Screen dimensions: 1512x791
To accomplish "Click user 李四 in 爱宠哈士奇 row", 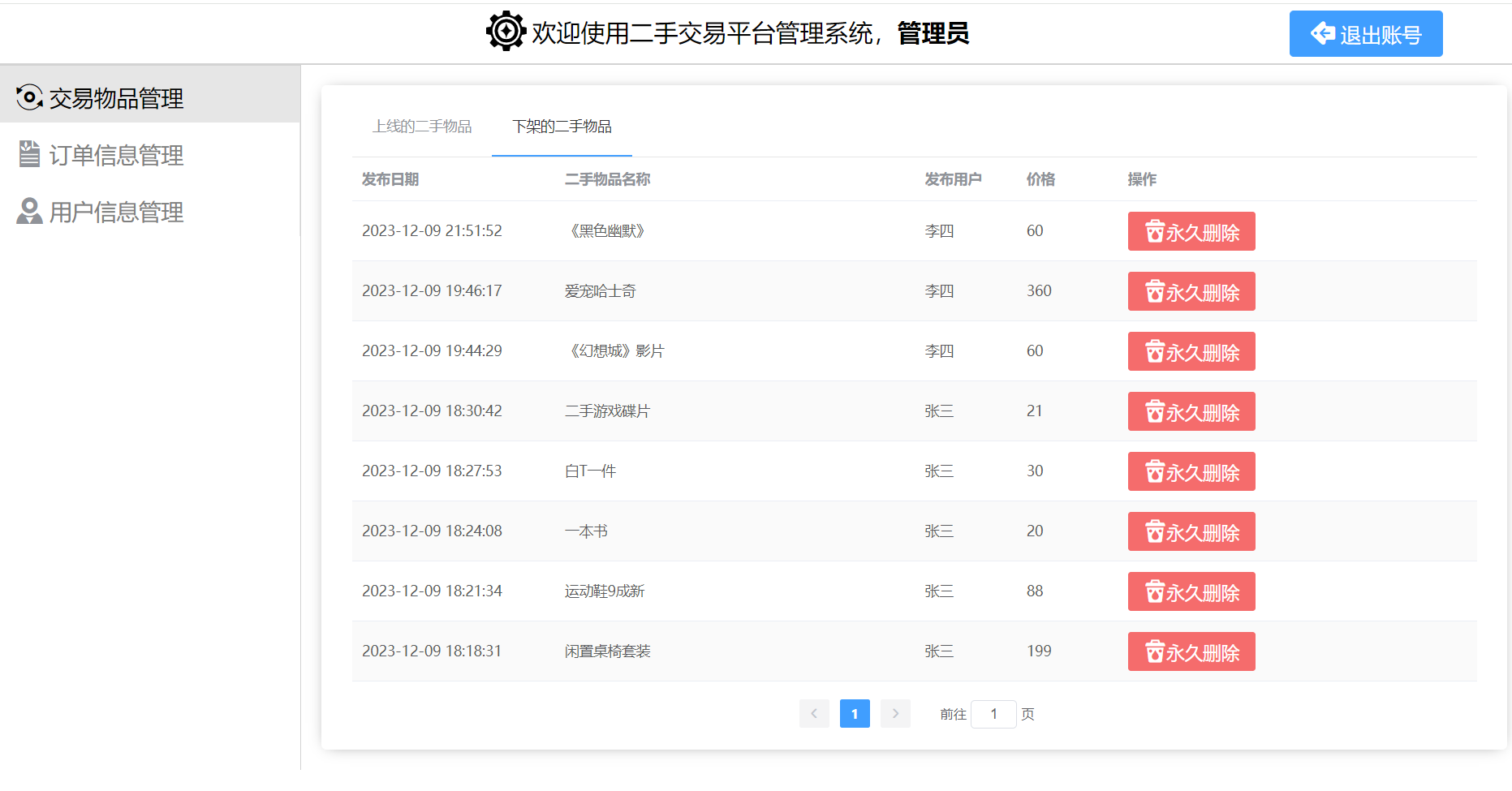I will [x=940, y=291].
